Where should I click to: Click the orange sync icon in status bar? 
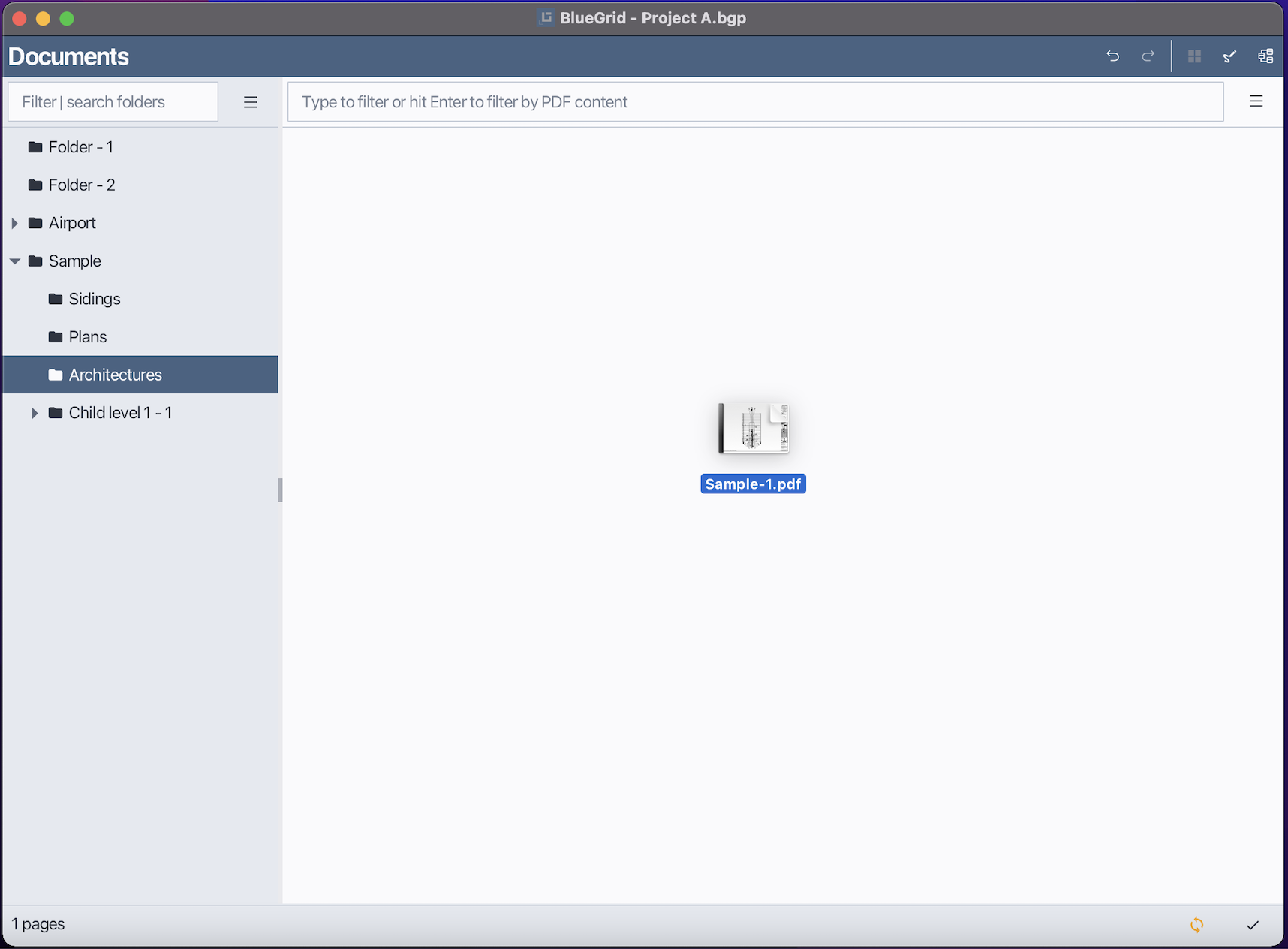[1197, 924]
